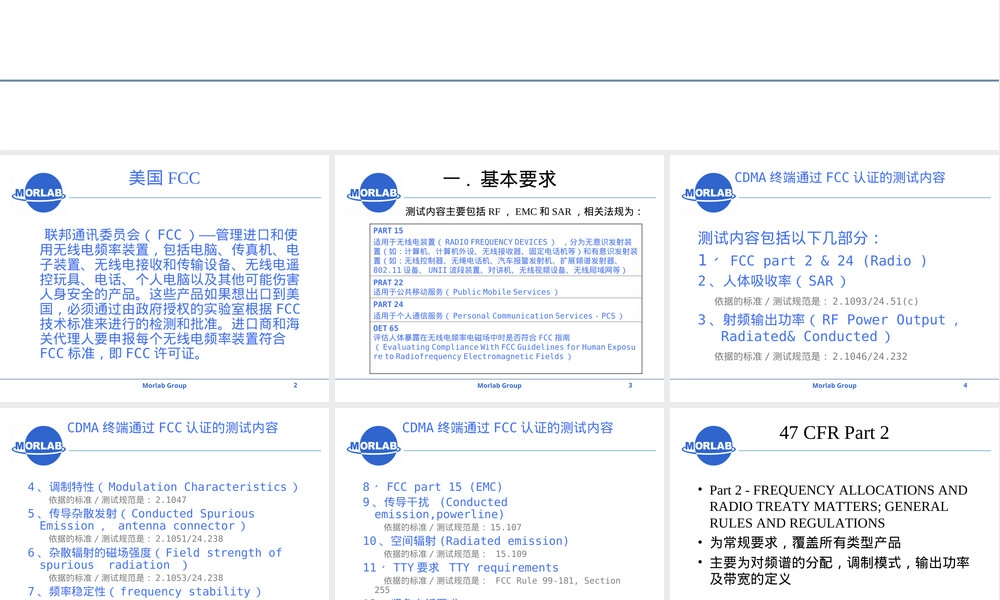
Task: Click the 'Personal Communication Services - PCS' line
Action: pyautogui.click(x=498, y=316)
